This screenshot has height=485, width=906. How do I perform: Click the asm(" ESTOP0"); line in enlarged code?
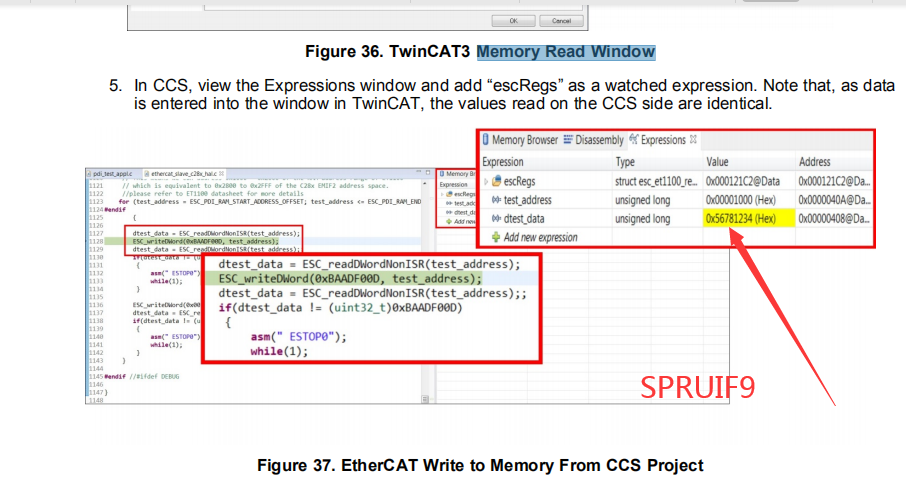coord(298,337)
